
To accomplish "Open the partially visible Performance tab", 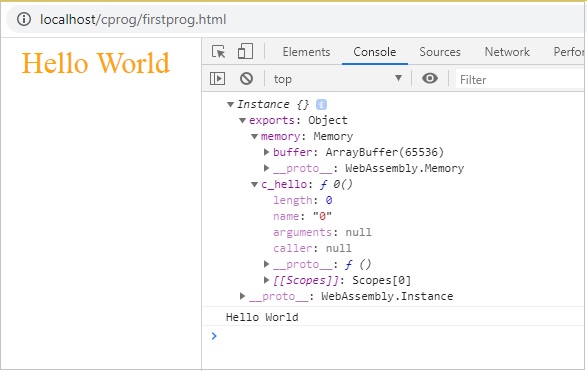I will point(569,52).
